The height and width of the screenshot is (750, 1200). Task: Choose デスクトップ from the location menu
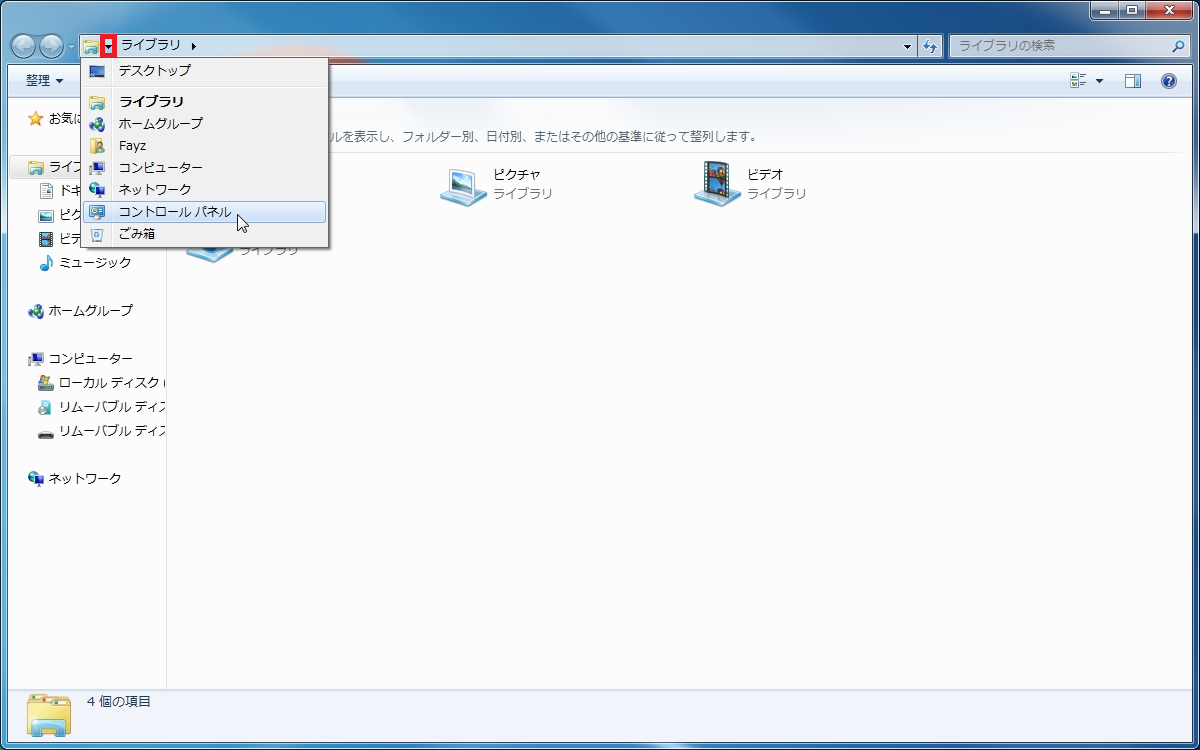(x=205, y=71)
